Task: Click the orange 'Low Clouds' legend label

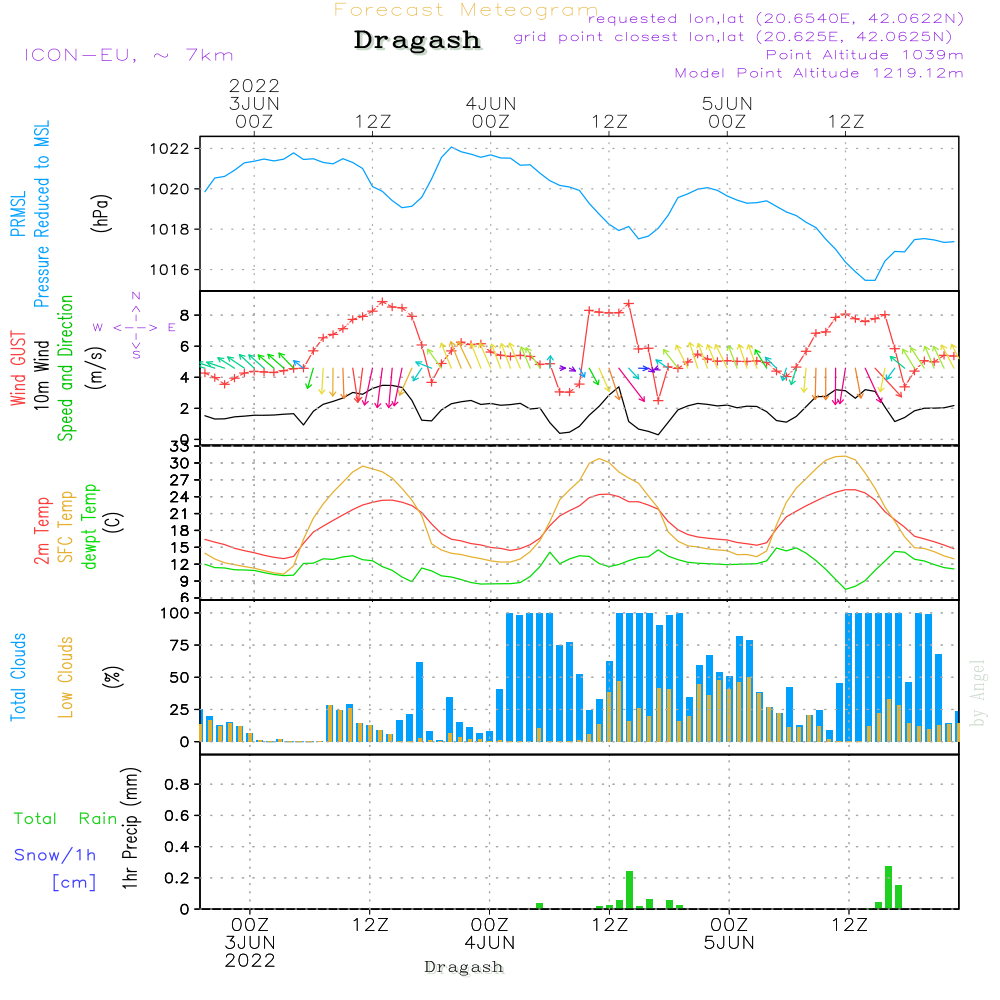Action: (65, 677)
